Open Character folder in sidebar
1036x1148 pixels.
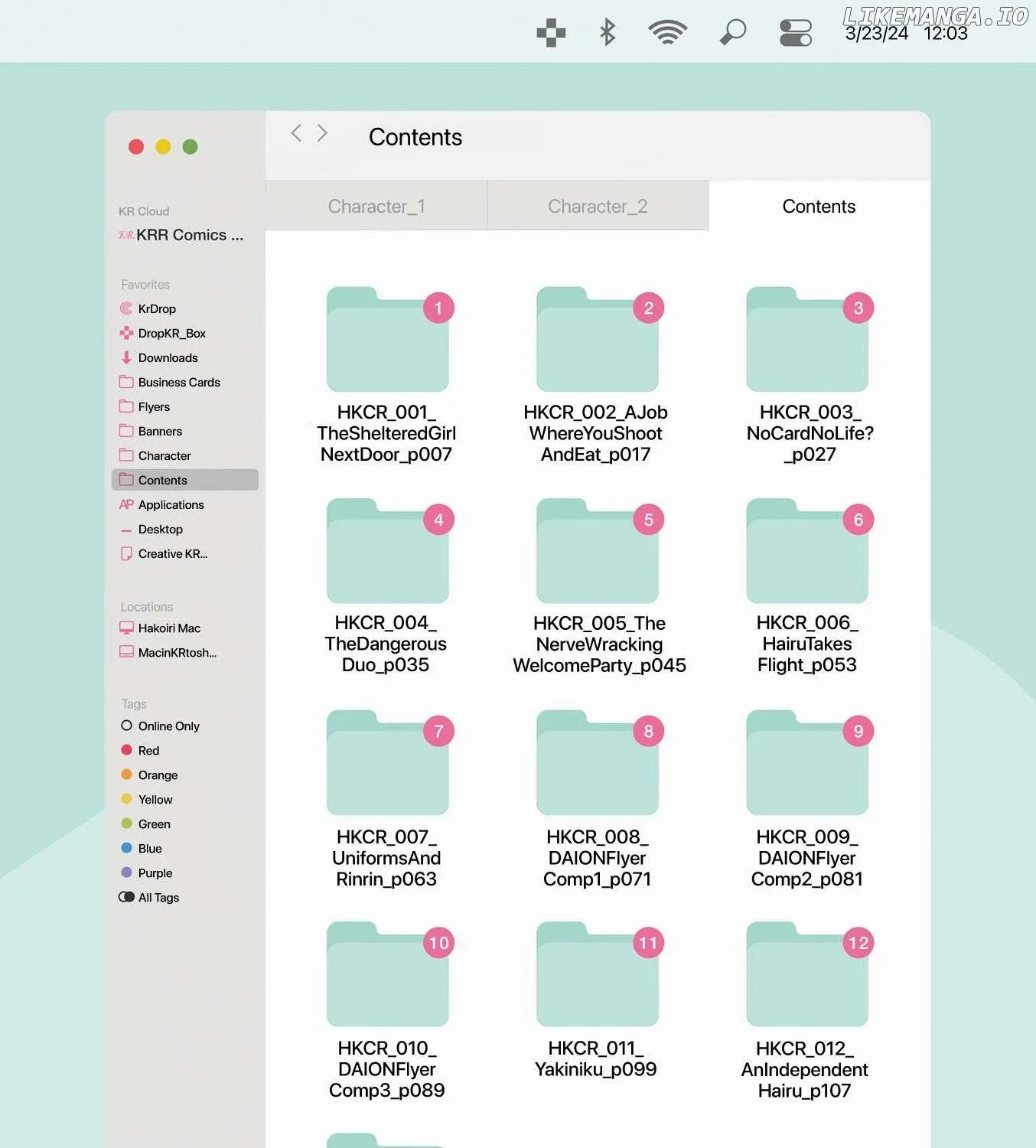[x=184, y=455]
